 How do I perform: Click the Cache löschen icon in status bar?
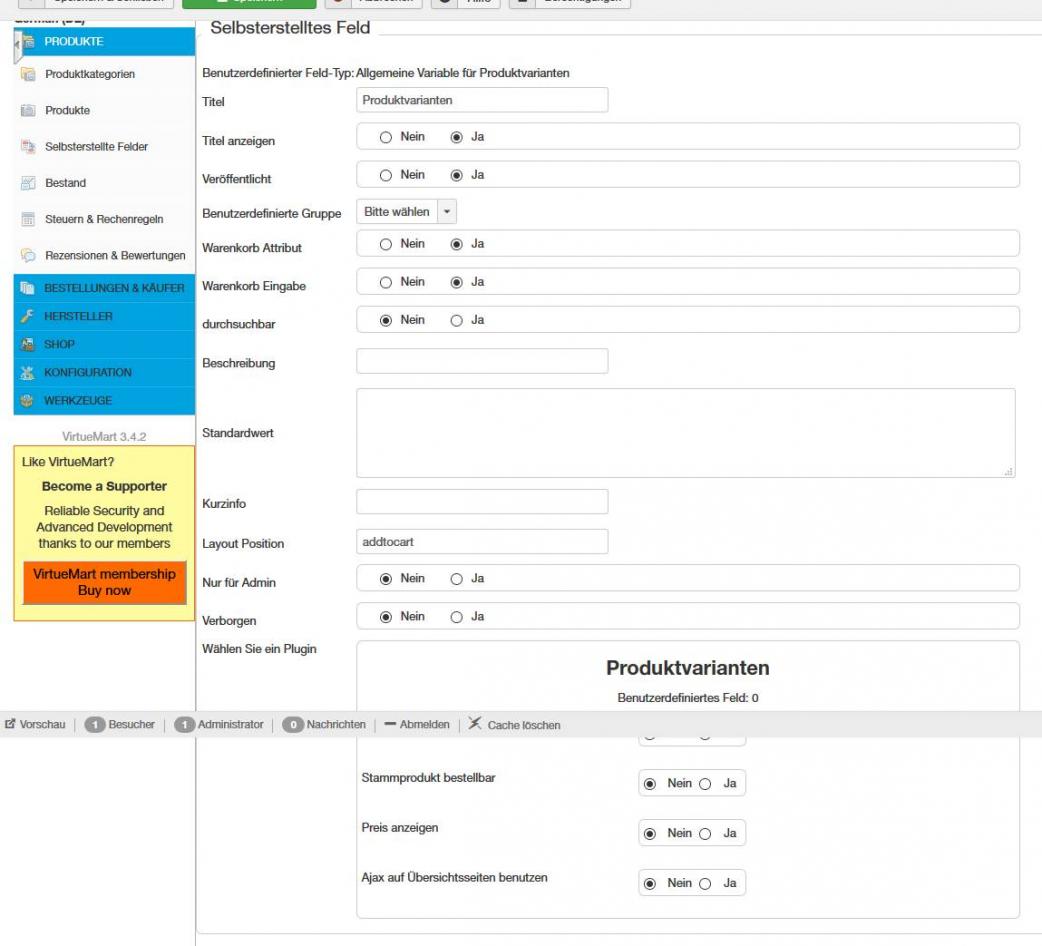(x=475, y=724)
